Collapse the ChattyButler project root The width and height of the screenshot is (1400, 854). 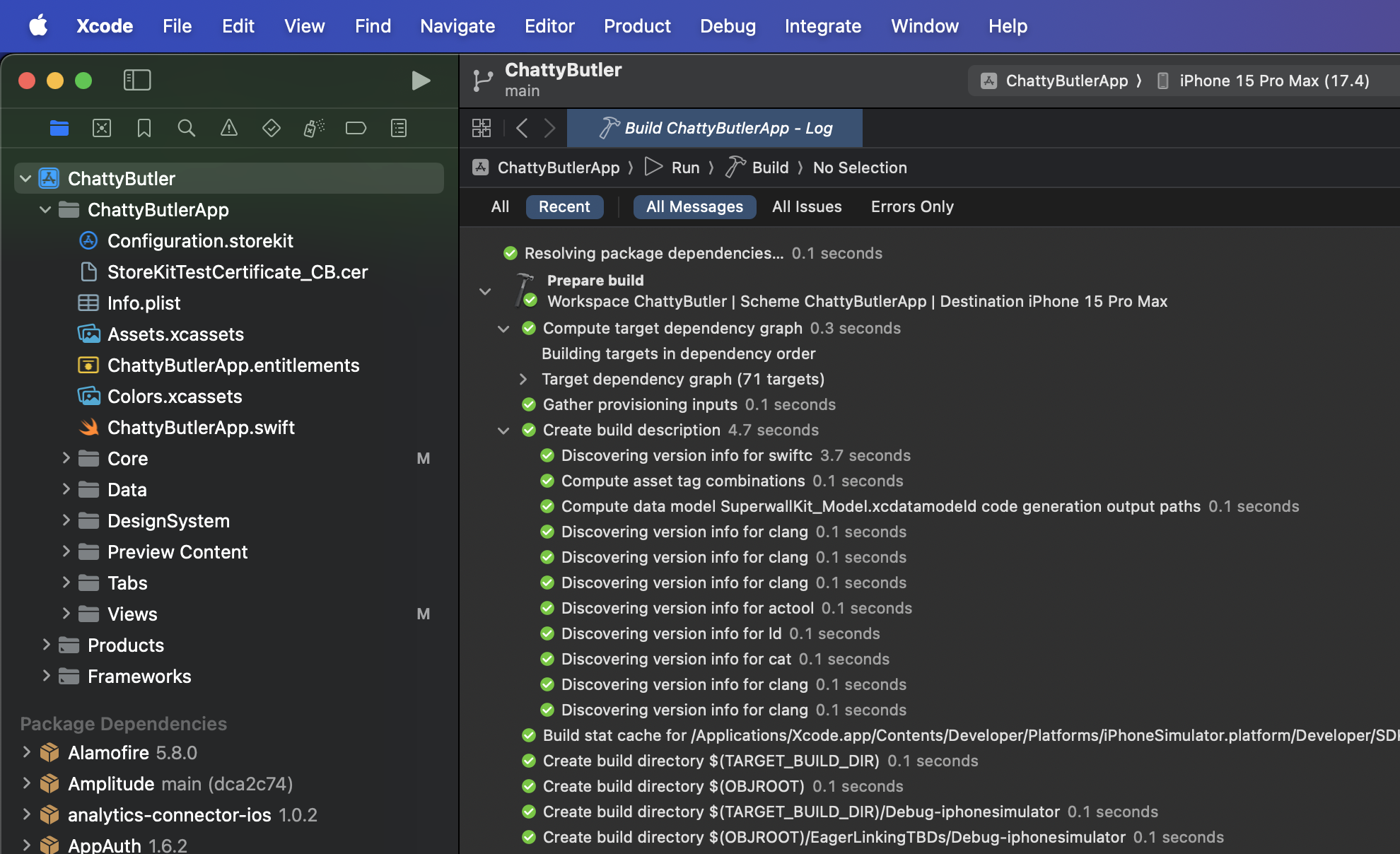coord(25,179)
